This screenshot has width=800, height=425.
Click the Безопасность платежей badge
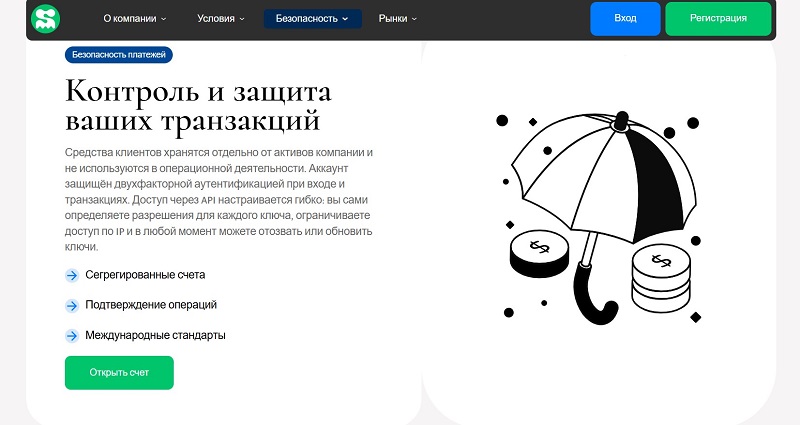point(119,55)
